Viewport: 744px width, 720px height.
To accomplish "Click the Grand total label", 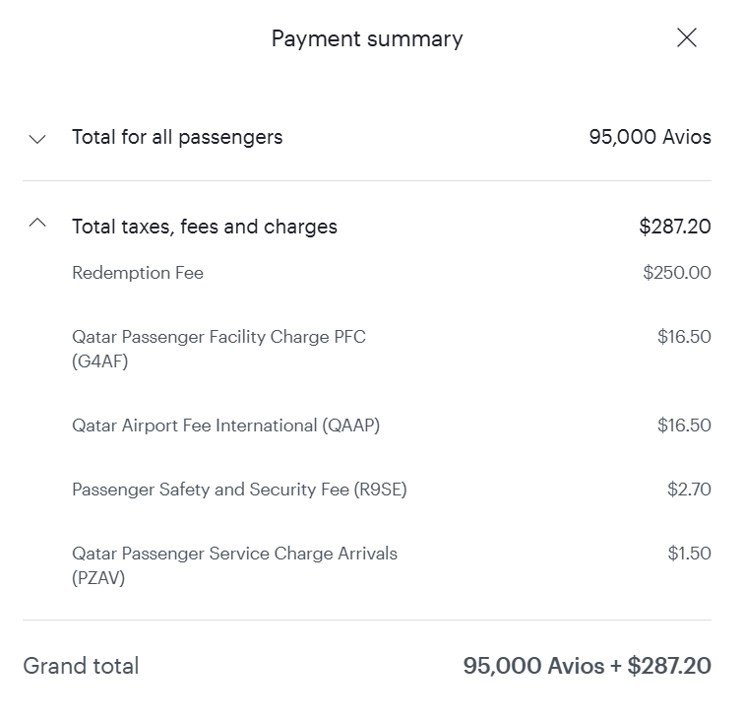I will coord(81,666).
